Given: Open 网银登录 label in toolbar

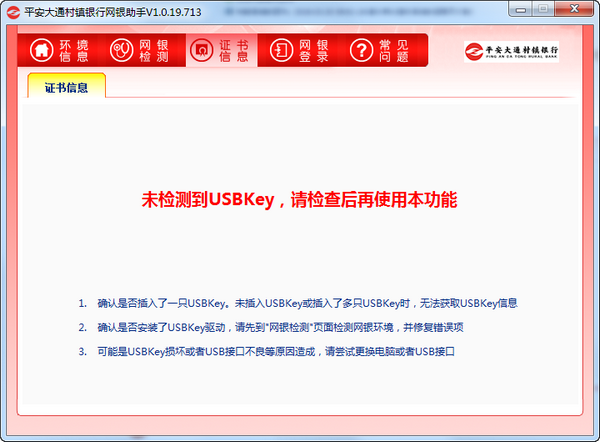Looking at the screenshot, I should (314, 51).
